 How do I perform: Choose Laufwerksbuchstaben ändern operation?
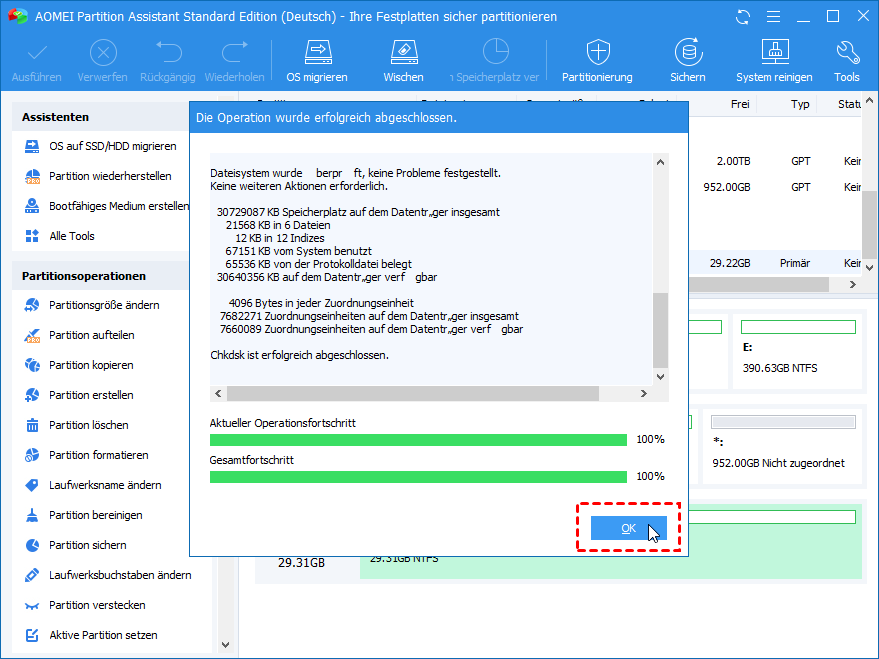pyautogui.click(x=108, y=575)
